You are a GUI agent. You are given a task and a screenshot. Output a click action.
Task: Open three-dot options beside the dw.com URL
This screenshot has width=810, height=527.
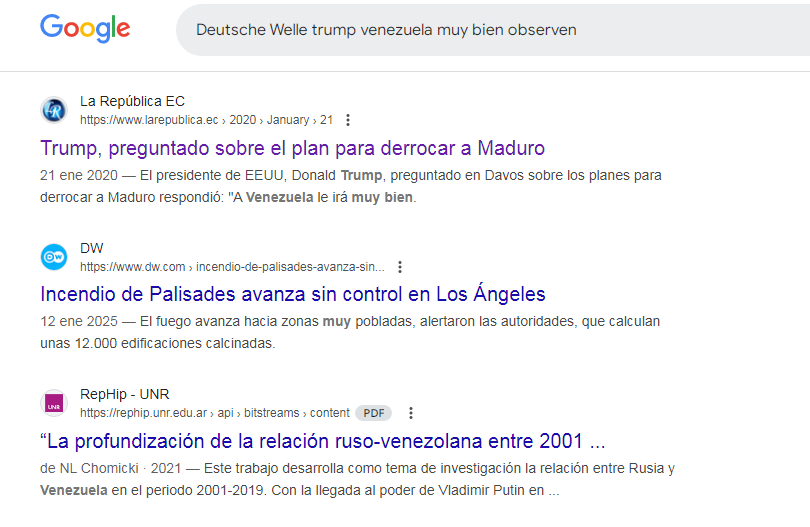[x=400, y=267]
